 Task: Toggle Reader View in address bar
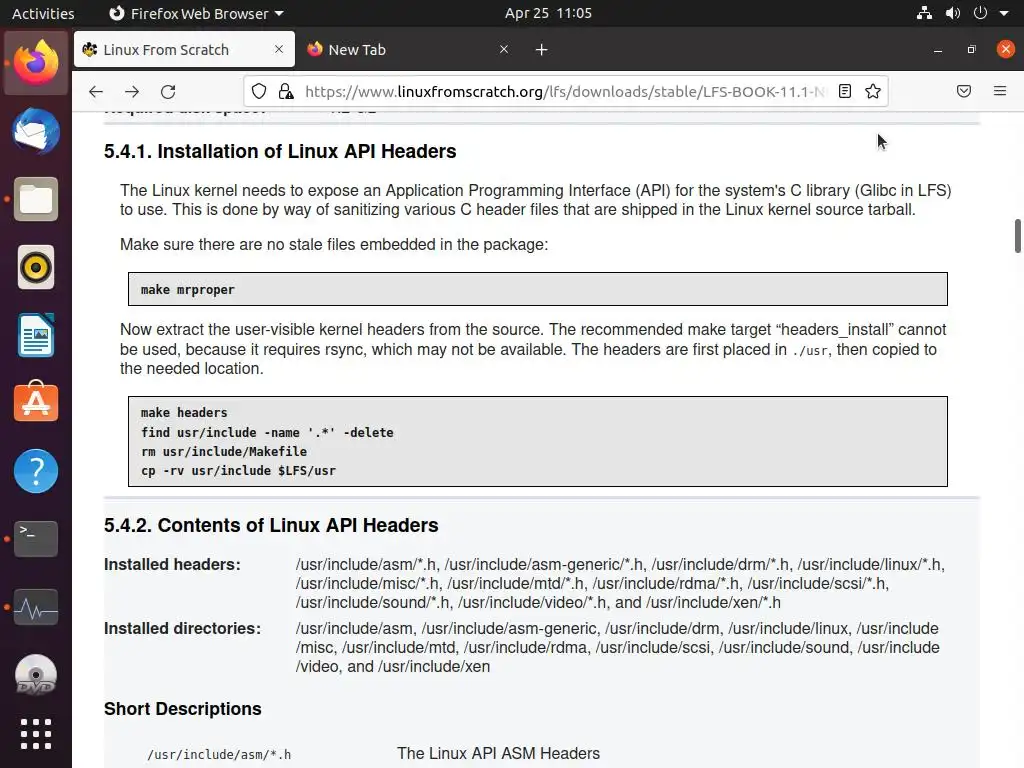845,91
